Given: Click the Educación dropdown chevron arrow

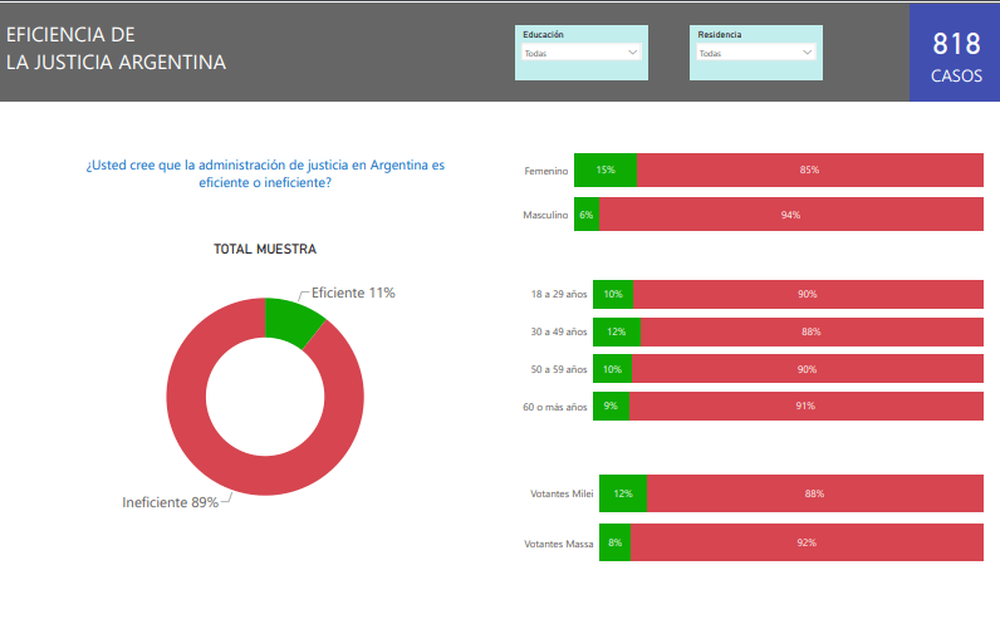Looking at the screenshot, I should pos(633,52).
